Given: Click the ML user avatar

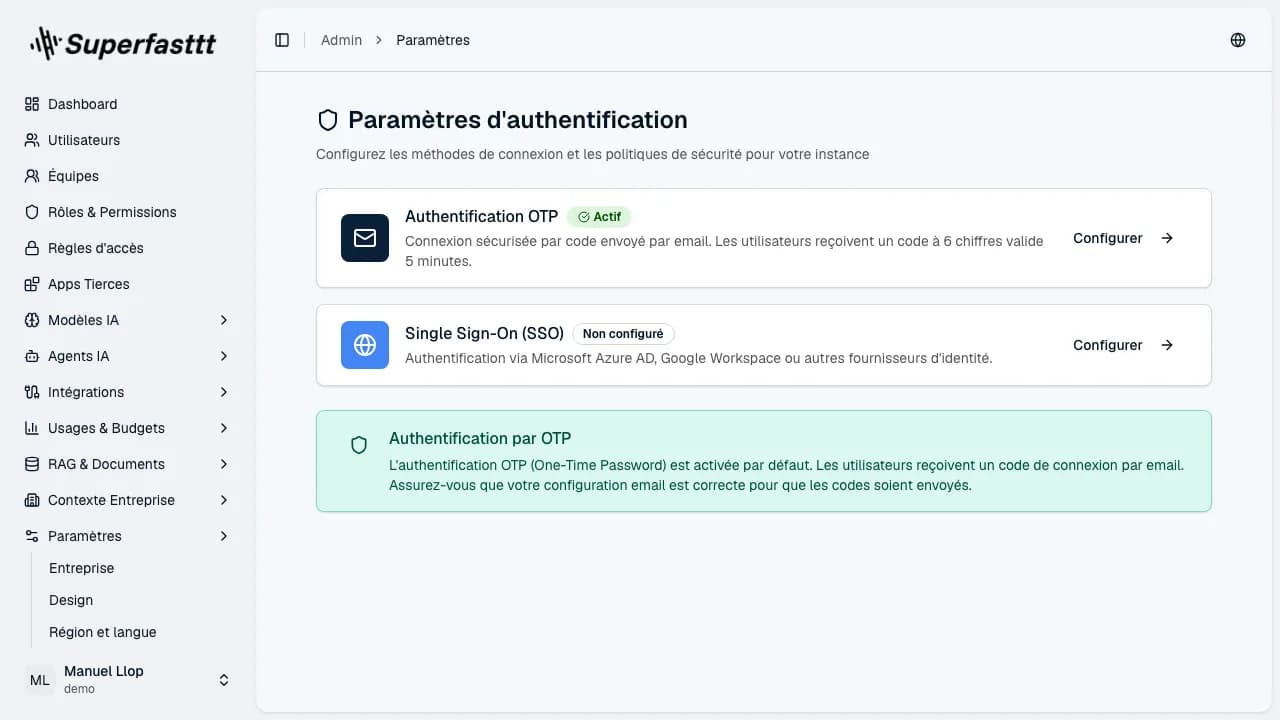Looking at the screenshot, I should point(40,680).
